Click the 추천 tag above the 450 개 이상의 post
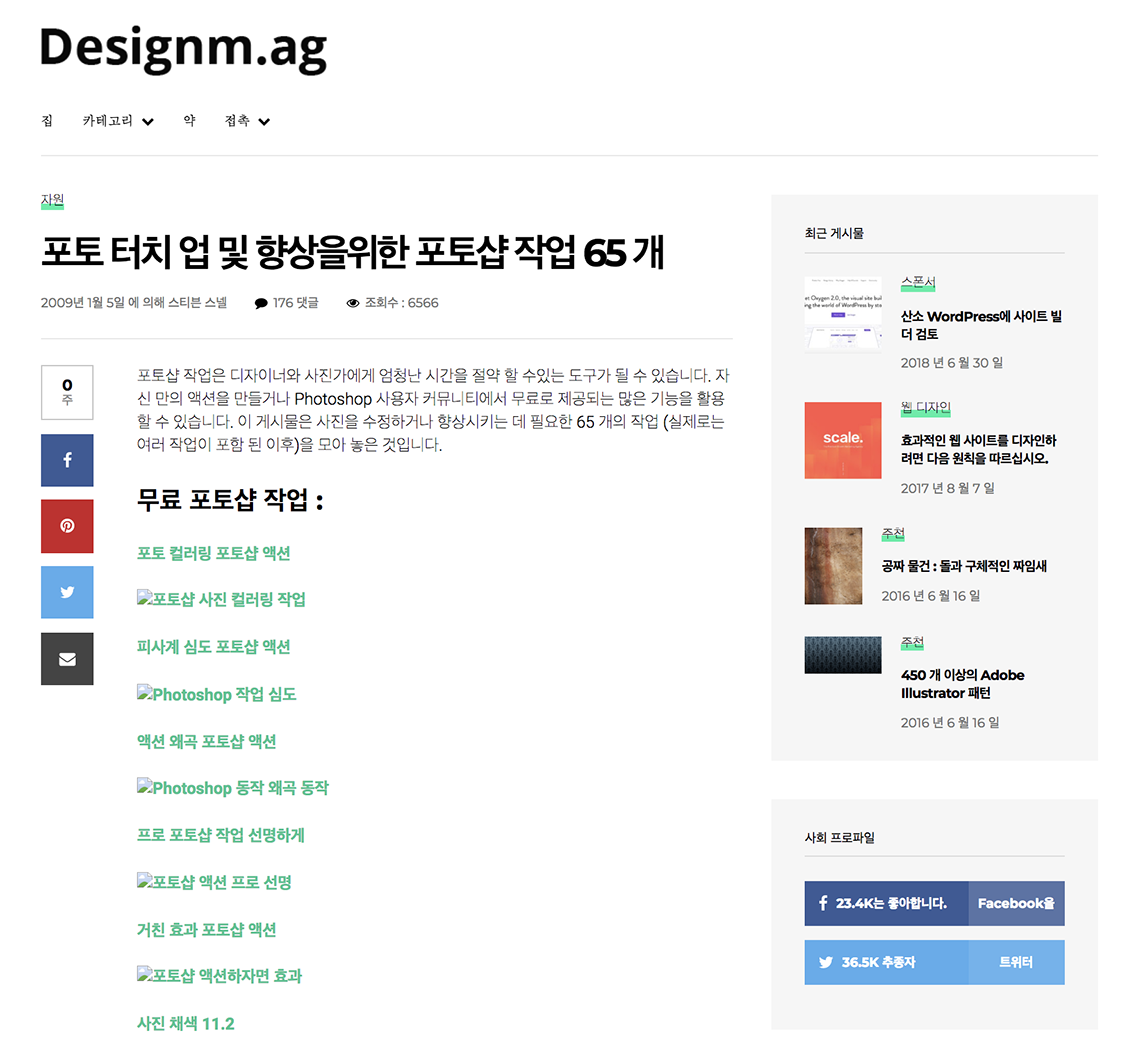The height and width of the screenshot is (1054, 1134). pyautogui.click(x=913, y=642)
